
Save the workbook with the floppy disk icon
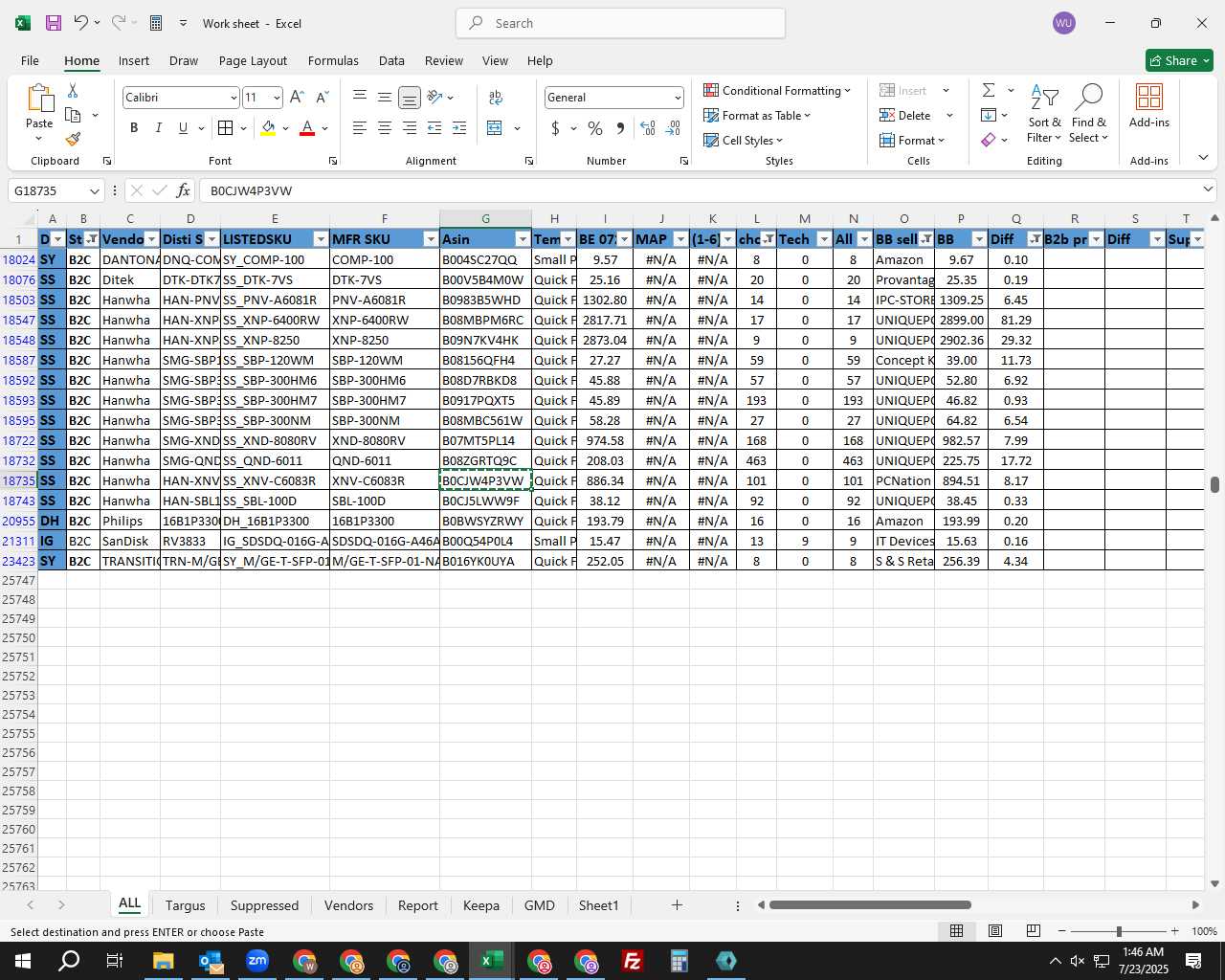click(x=54, y=23)
